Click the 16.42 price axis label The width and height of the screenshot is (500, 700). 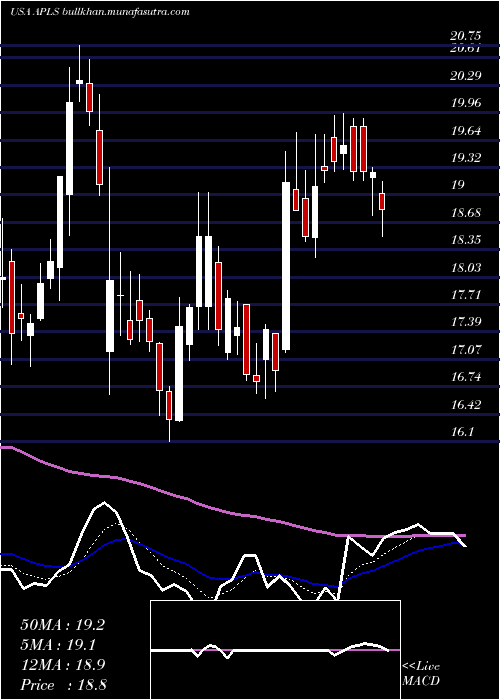point(466,405)
